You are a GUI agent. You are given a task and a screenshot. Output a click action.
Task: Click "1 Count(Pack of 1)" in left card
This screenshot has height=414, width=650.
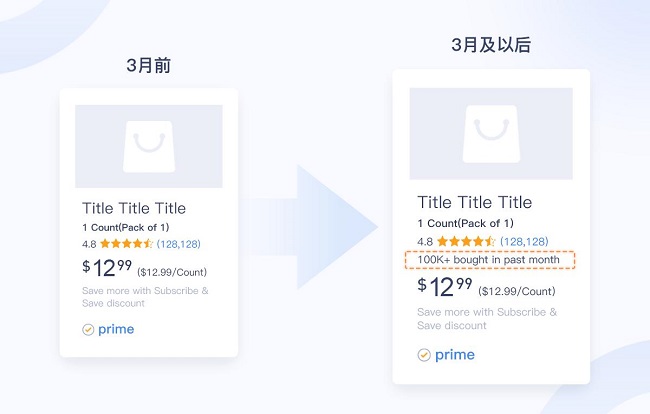click(127, 228)
